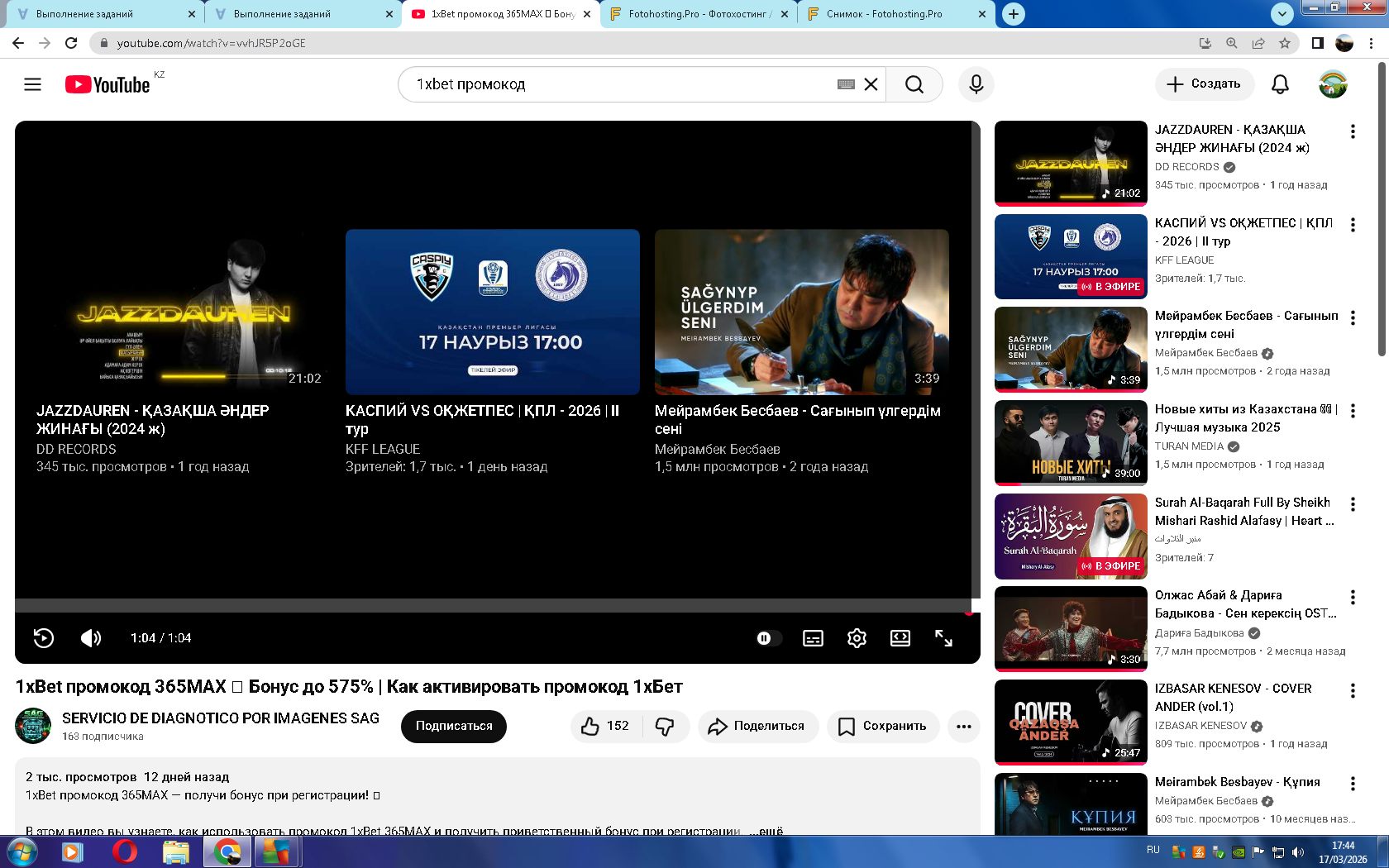
Task: Open the taskbar volume control
Action: [x=1297, y=852]
